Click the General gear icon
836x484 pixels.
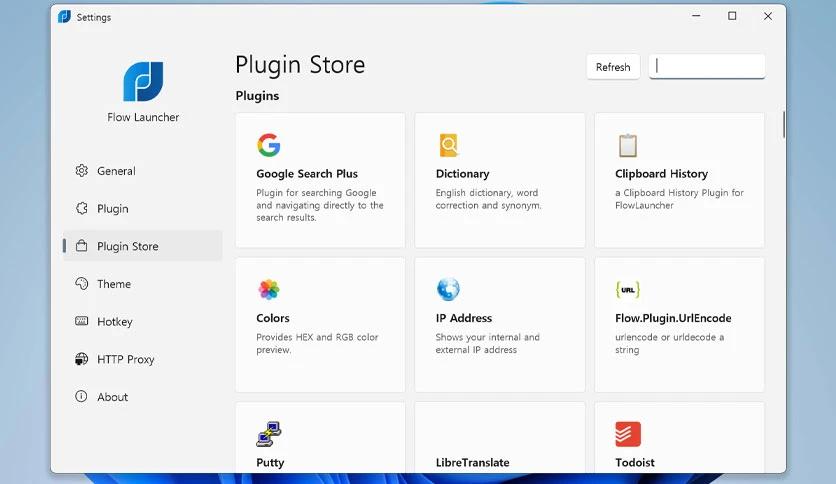82,171
